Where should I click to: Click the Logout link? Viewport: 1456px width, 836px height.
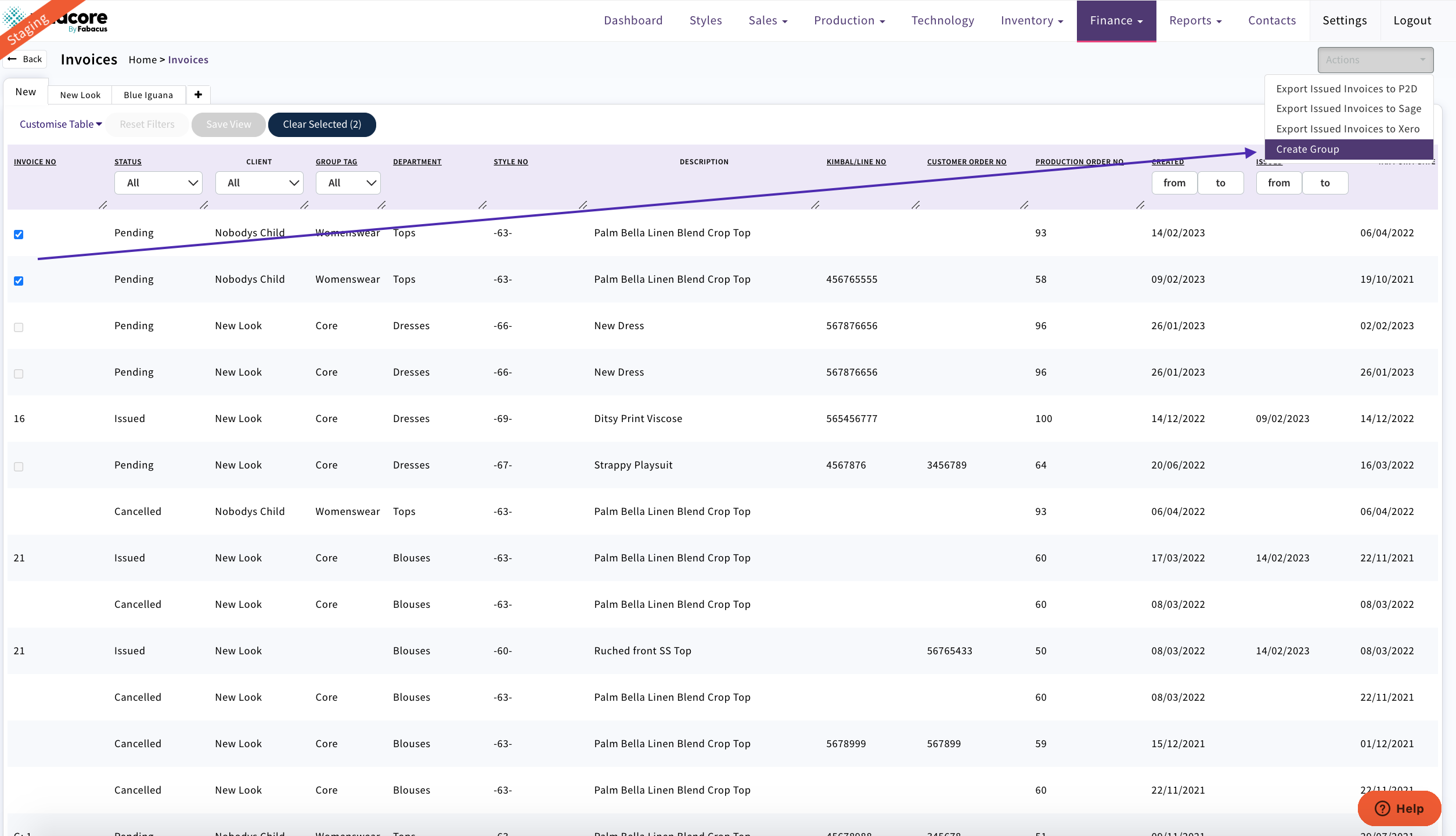point(1412,20)
